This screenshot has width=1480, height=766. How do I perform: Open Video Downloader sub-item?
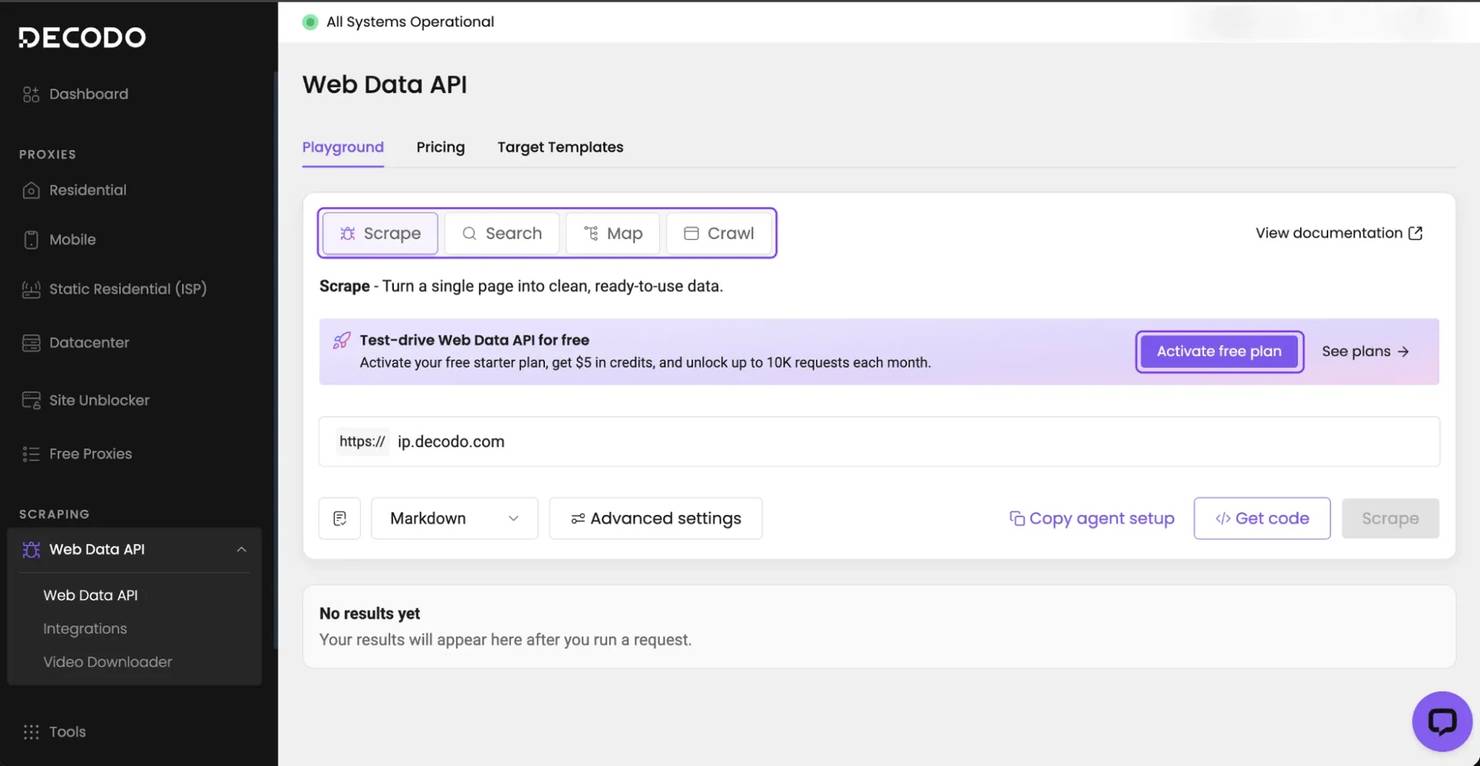click(x=108, y=662)
